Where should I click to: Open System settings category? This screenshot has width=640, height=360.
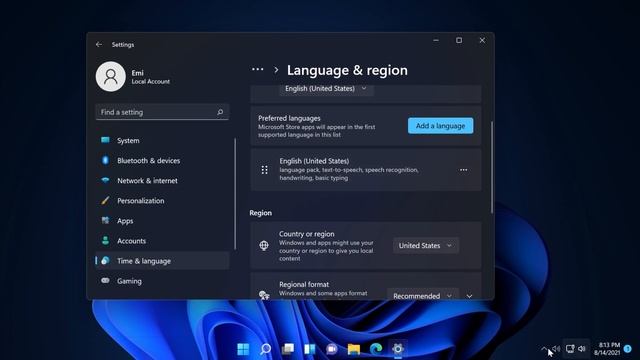click(162, 140)
